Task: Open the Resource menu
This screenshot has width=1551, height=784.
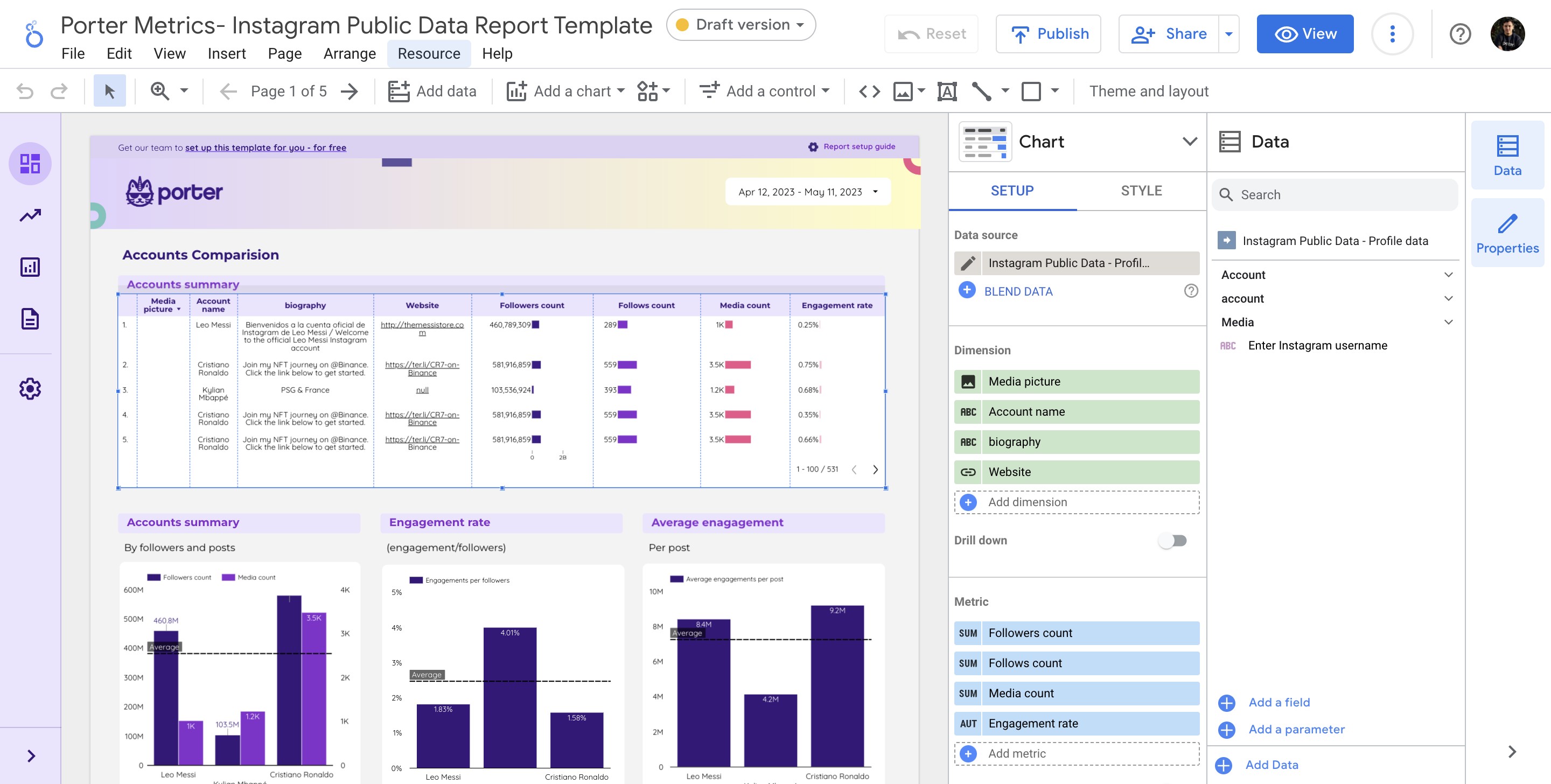Action: point(429,54)
